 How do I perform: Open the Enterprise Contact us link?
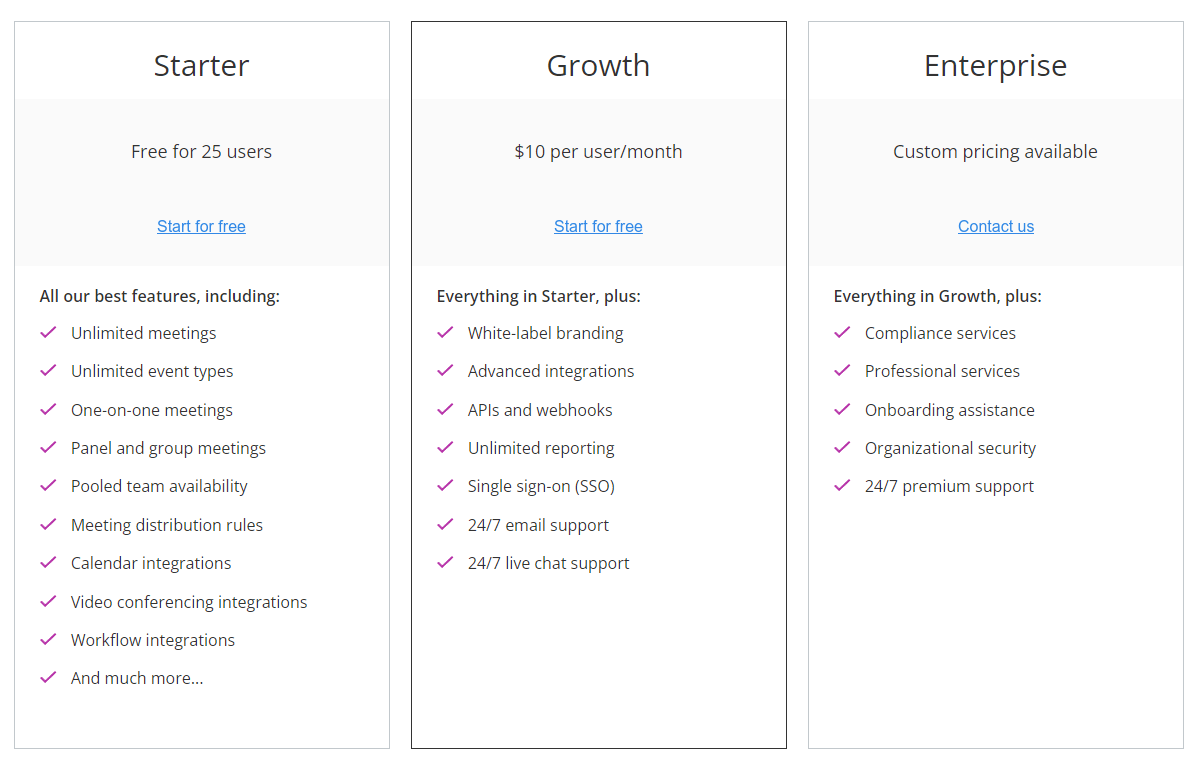[996, 226]
